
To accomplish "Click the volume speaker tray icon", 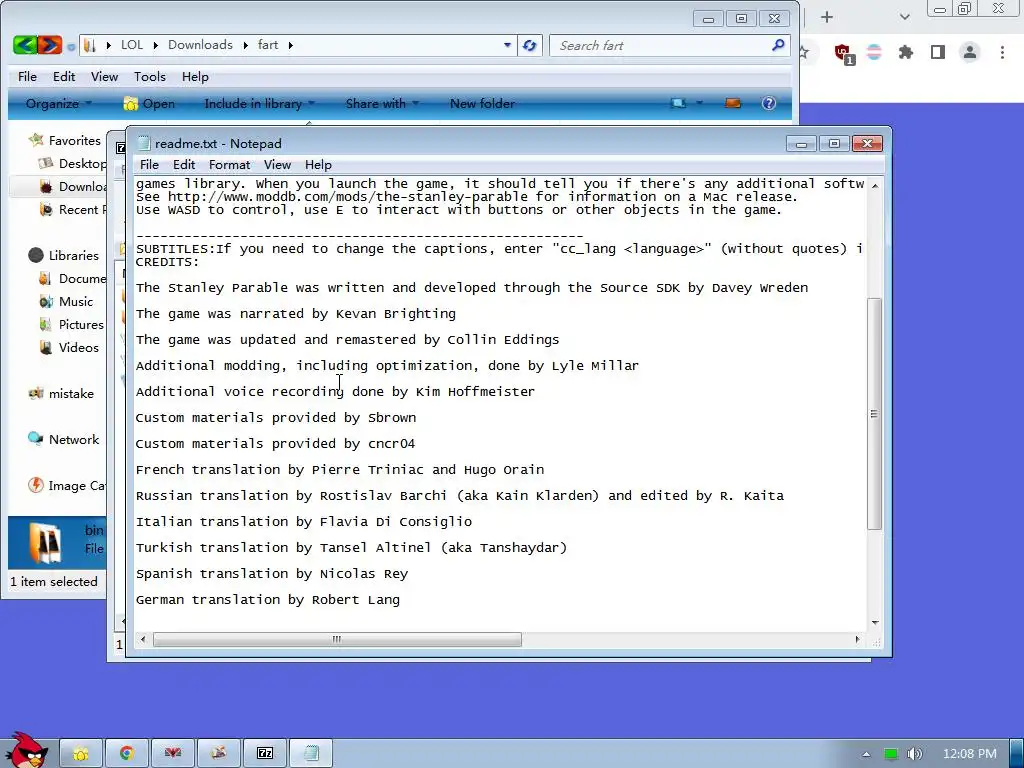I will tap(915, 754).
